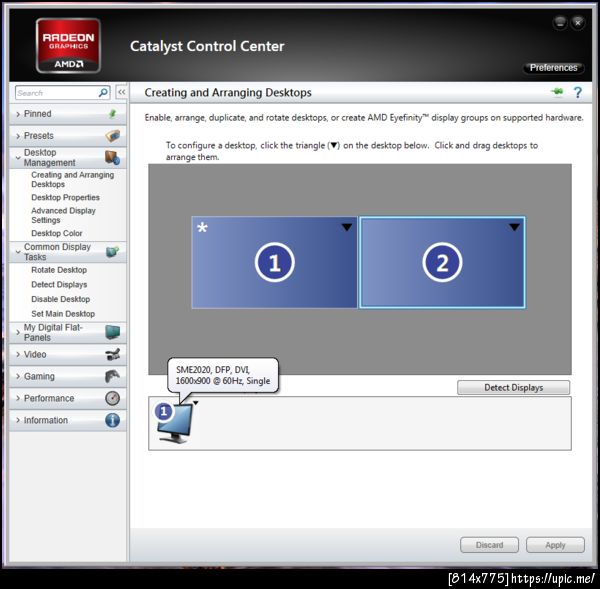Collapse the sidebar with double-chevron button
600x589 pixels.
click(x=122, y=92)
